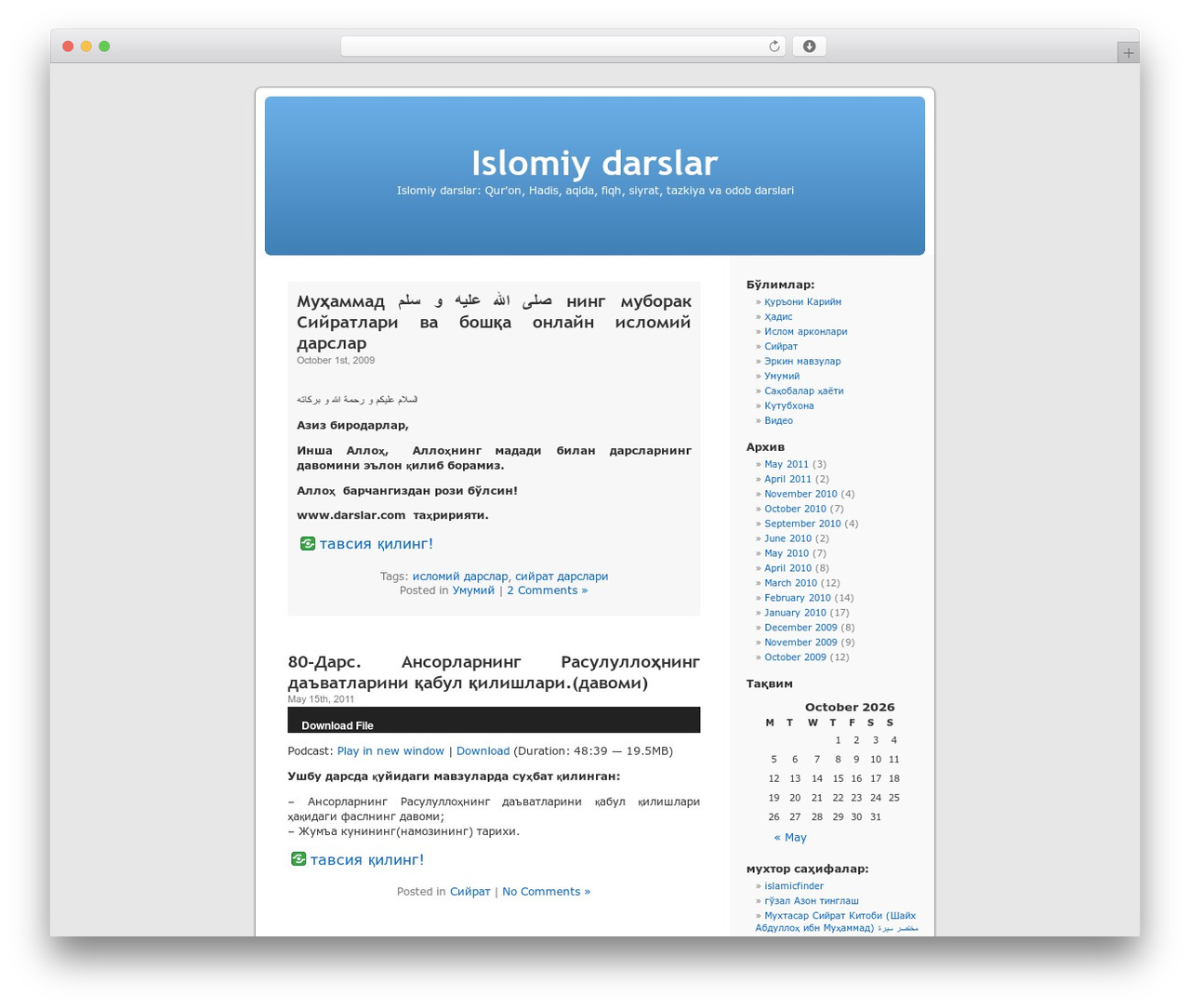Click share icon in the October 1st post
Screen dimensions: 1190x1008
pos(308,543)
